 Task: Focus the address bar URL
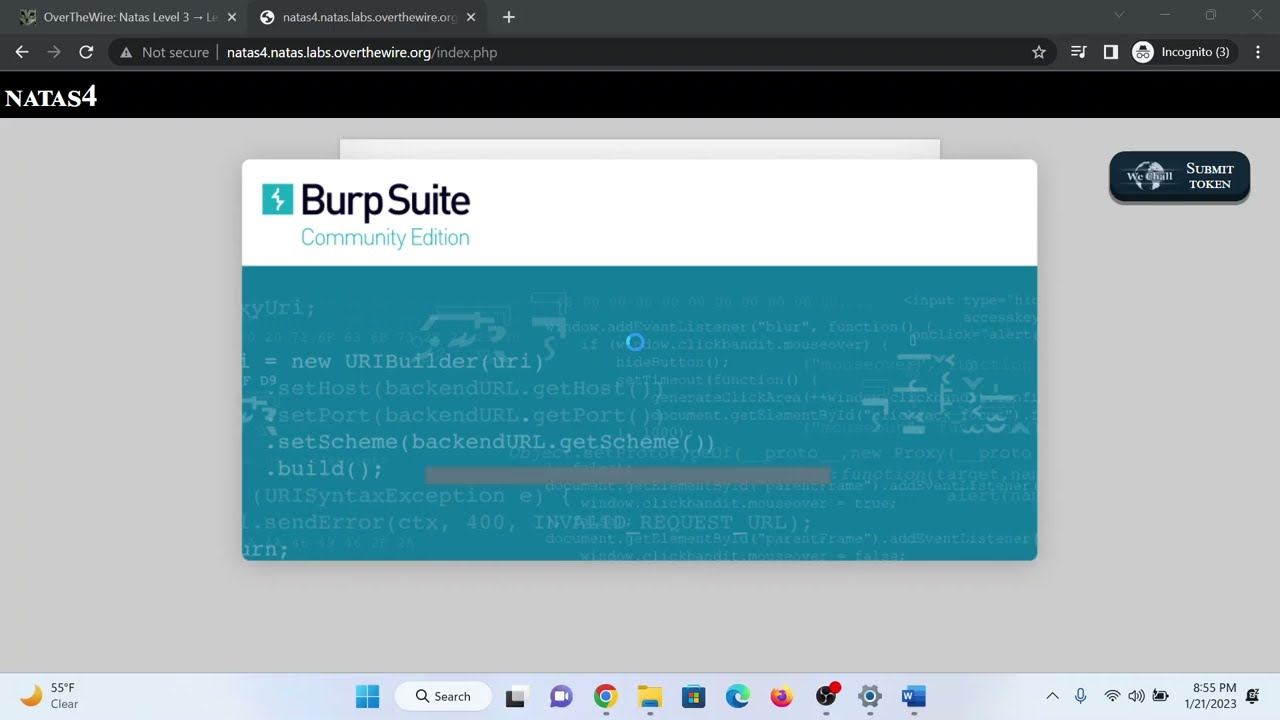(362, 52)
